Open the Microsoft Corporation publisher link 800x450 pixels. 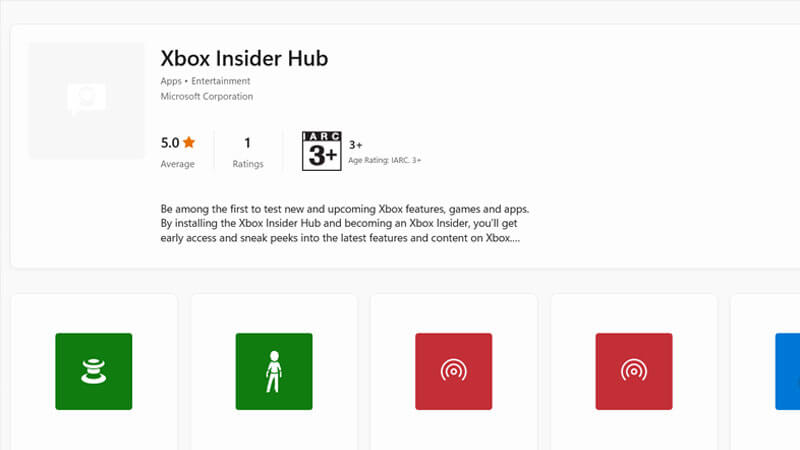tap(207, 96)
